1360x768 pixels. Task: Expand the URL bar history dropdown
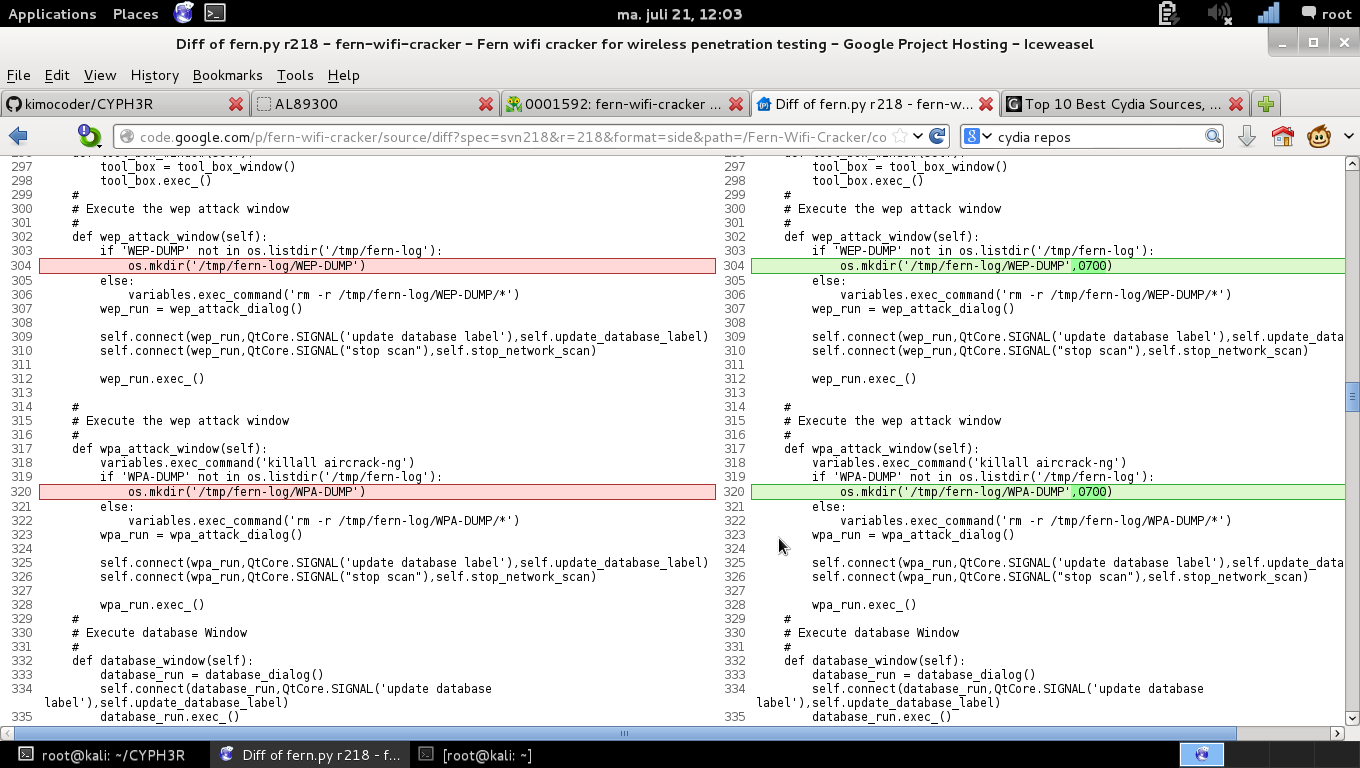[x=918, y=137]
